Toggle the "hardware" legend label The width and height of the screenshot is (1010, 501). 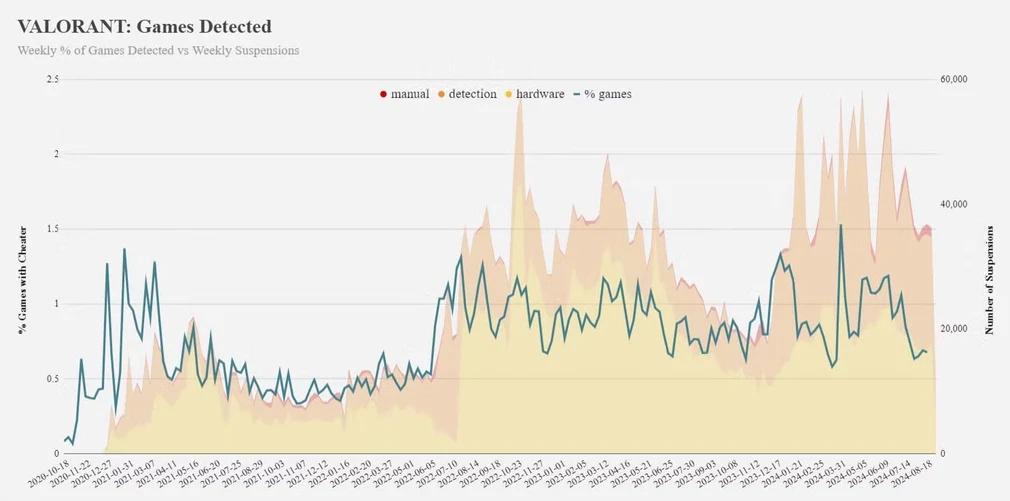pos(539,94)
